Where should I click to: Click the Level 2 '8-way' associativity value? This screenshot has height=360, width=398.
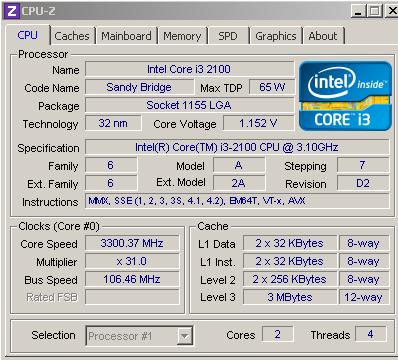click(x=364, y=279)
